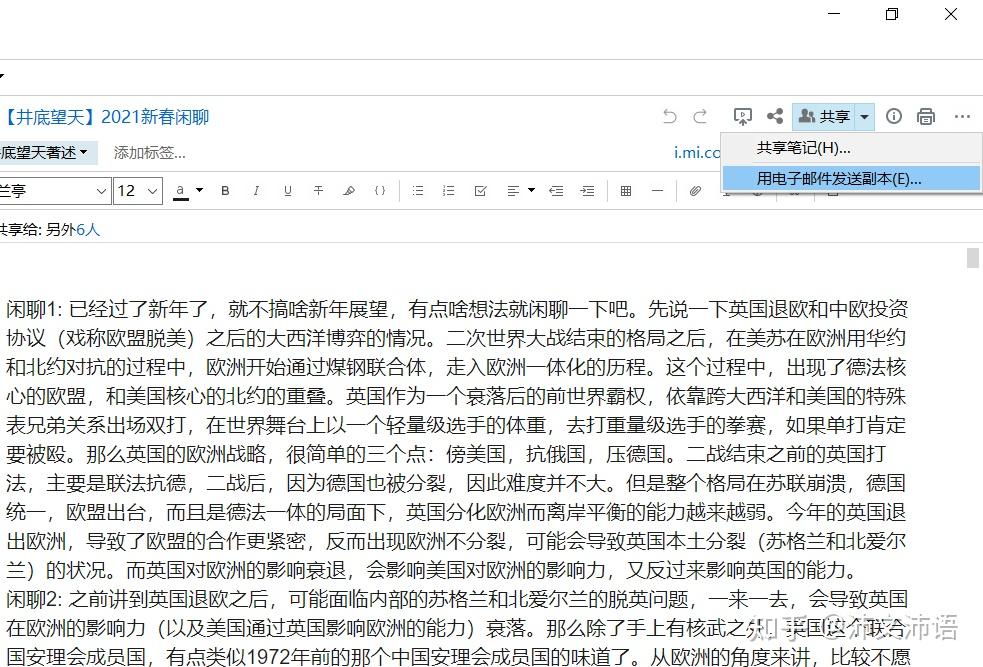The image size is (983, 667).
Task: Attach a file with paperclip icon
Action: pos(695,191)
